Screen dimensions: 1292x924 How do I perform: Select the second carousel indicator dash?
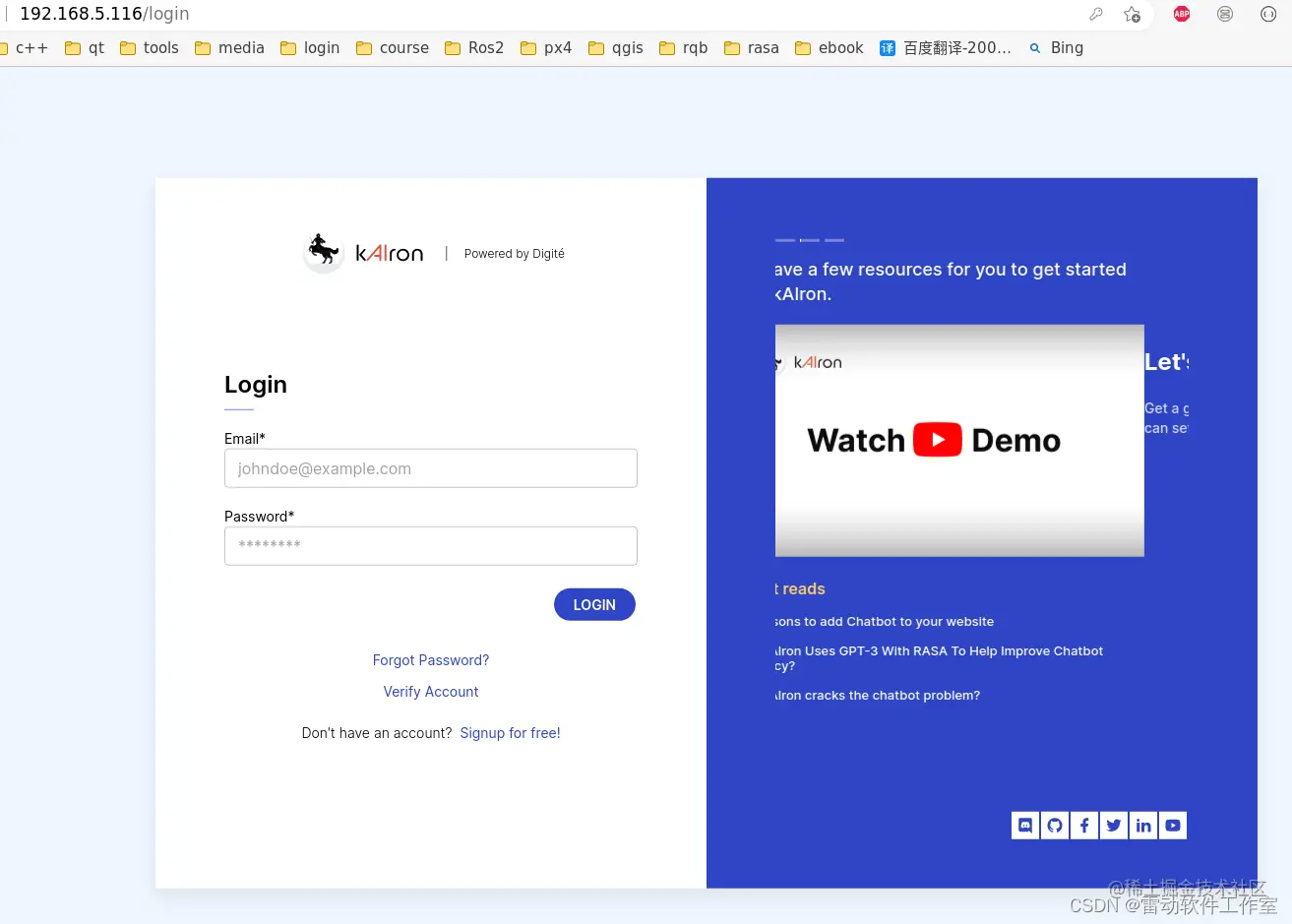click(810, 240)
